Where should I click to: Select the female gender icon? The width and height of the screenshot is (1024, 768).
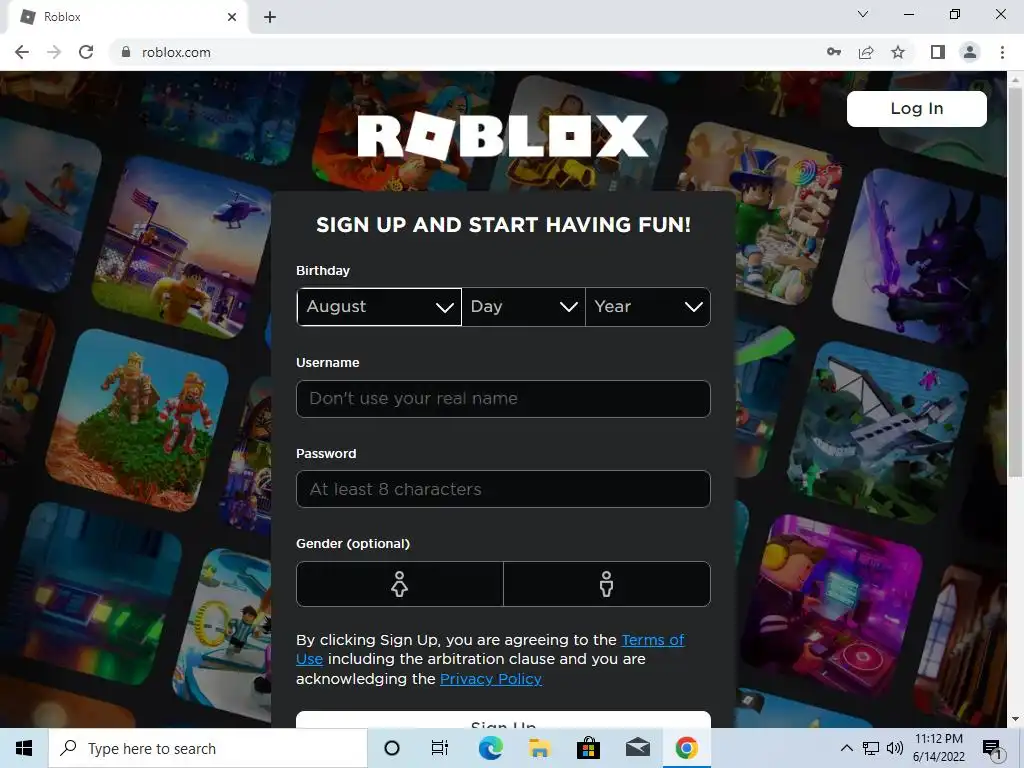click(399, 584)
